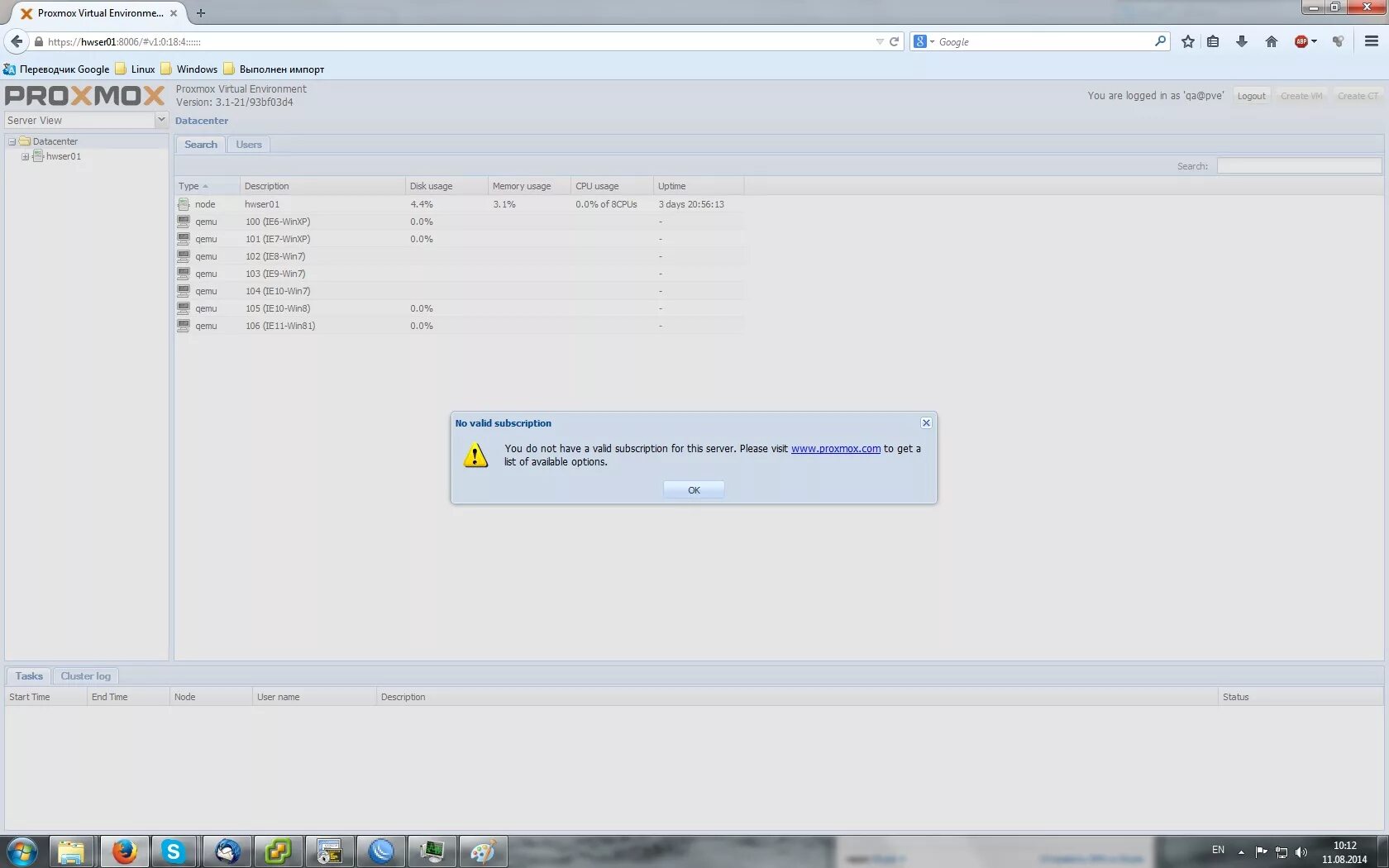
Task: Click the '3 days 20:56:13' uptime value
Action: click(691, 204)
